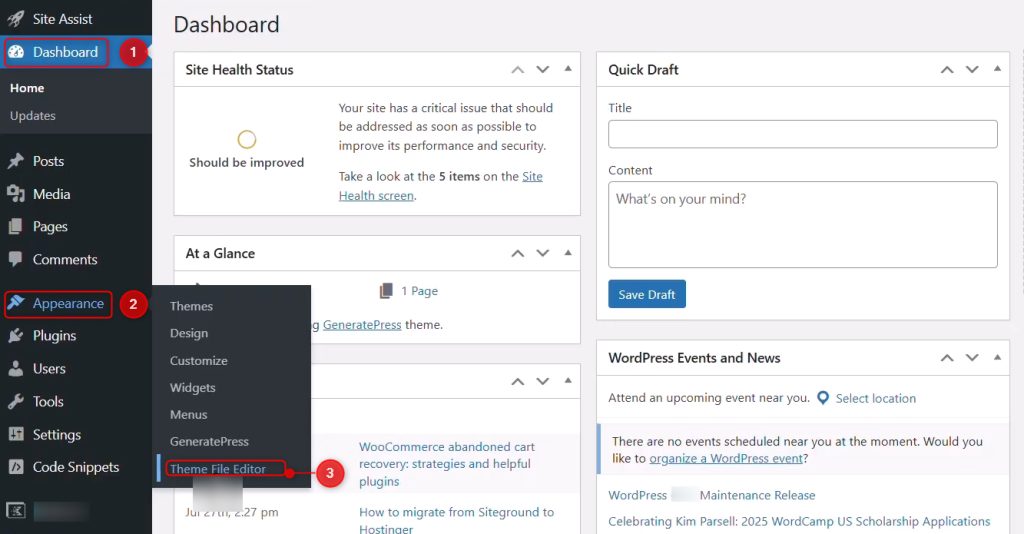Click the Settings sliders icon
Viewport: 1024px width, 534px height.
coord(16,434)
